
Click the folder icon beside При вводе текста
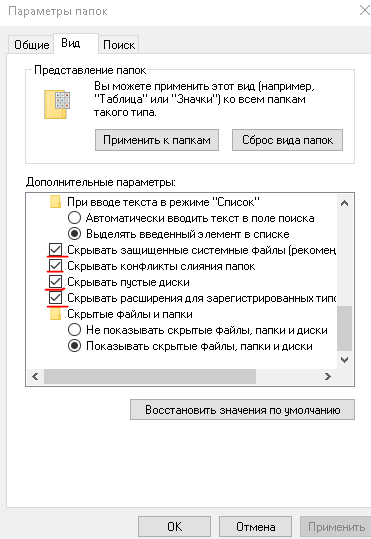click(x=55, y=202)
